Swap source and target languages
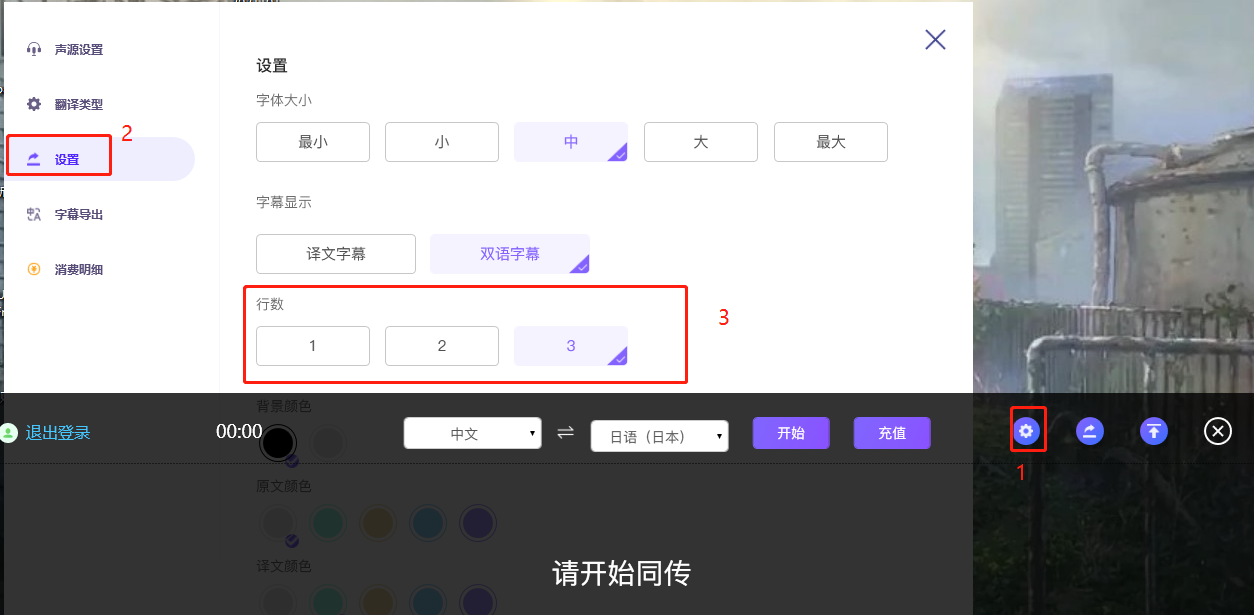The image size is (1254, 615). (x=566, y=432)
